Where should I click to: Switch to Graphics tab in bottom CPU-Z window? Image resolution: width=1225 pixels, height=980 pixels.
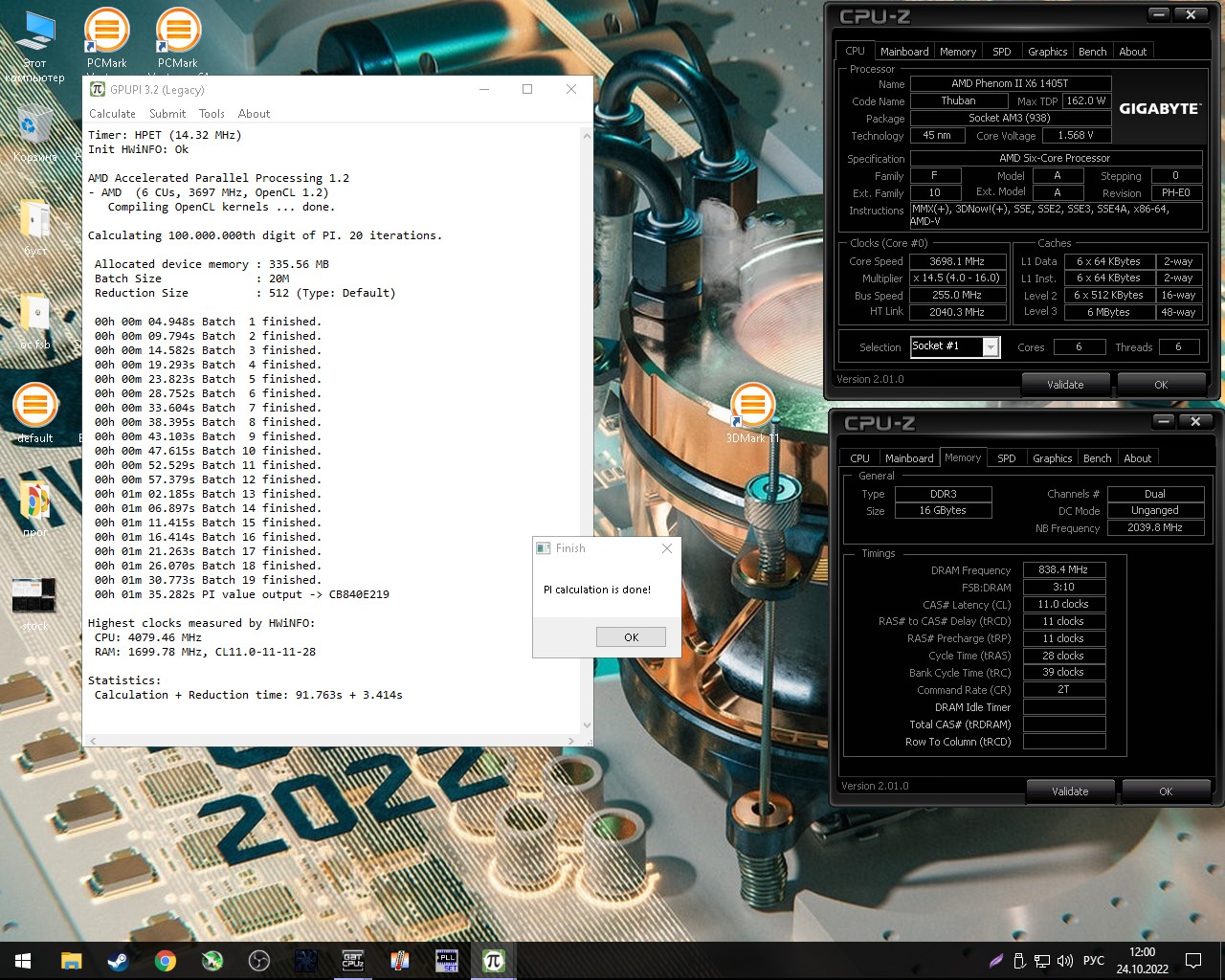tap(1052, 458)
